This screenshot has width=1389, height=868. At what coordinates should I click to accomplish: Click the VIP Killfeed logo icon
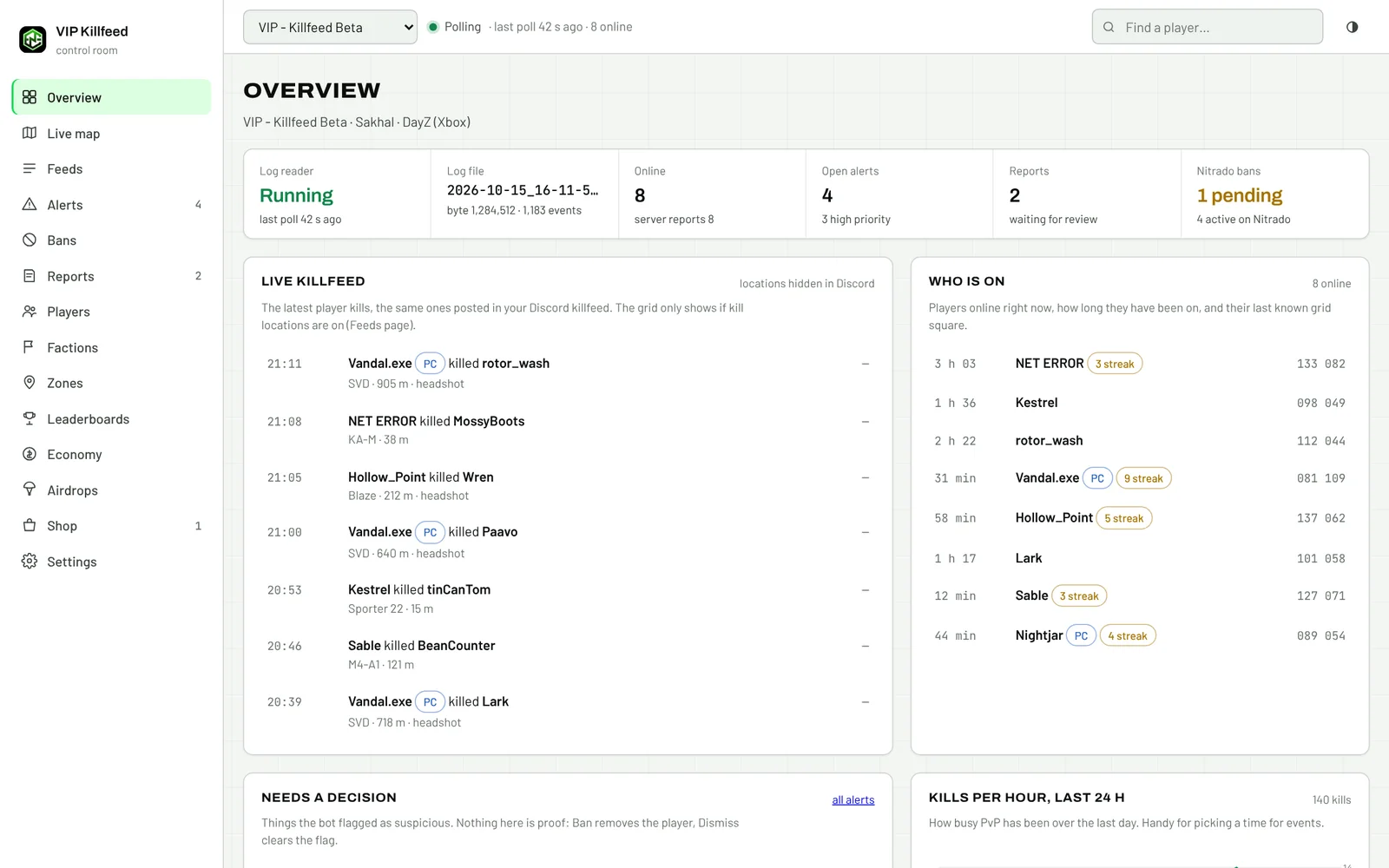click(x=33, y=39)
